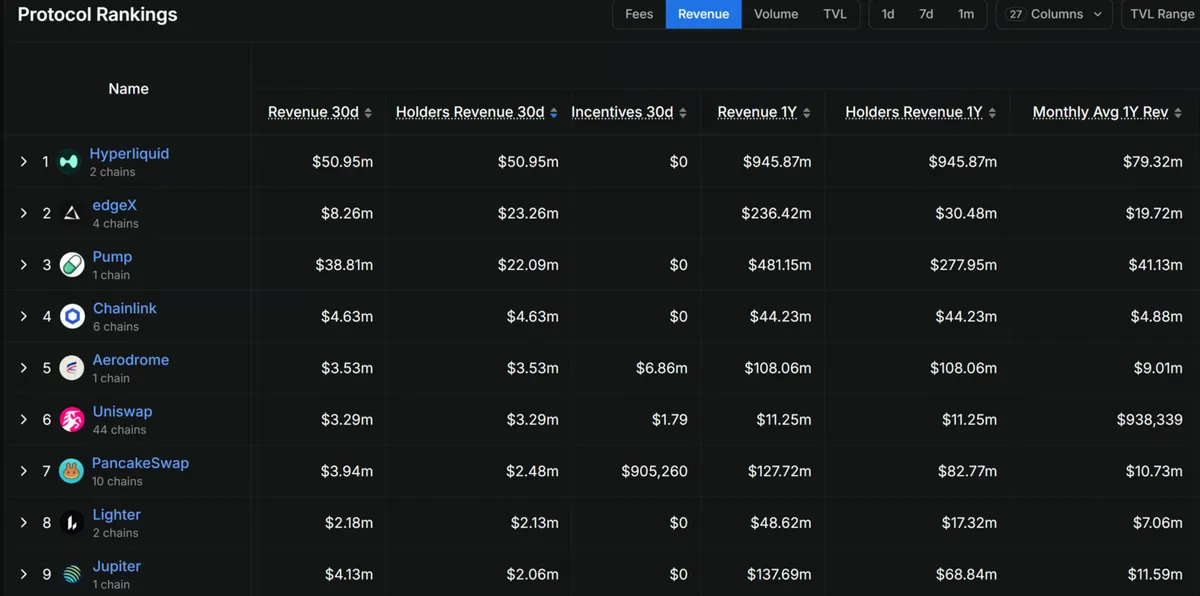Image resolution: width=1200 pixels, height=596 pixels.
Task: Expand the PancakeSwap row chevron
Action: point(24,471)
